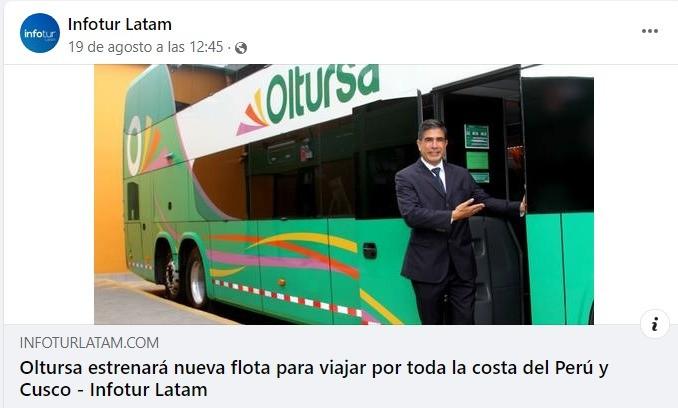Click the orange wall behind the bus
Screen dimensions: 678x408
(108, 169)
